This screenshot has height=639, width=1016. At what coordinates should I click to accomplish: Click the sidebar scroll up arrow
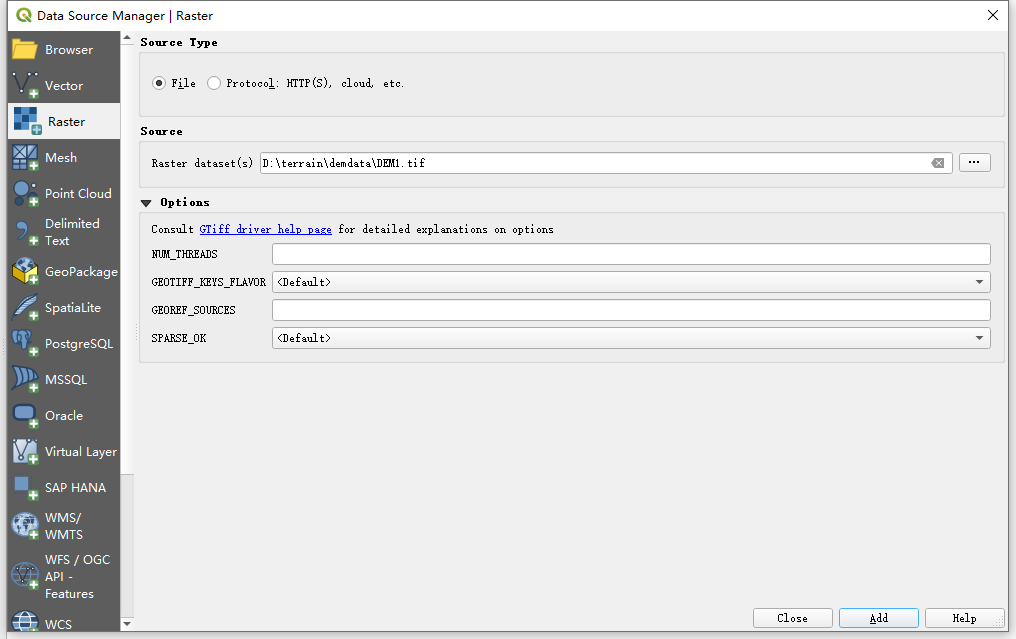tap(127, 38)
